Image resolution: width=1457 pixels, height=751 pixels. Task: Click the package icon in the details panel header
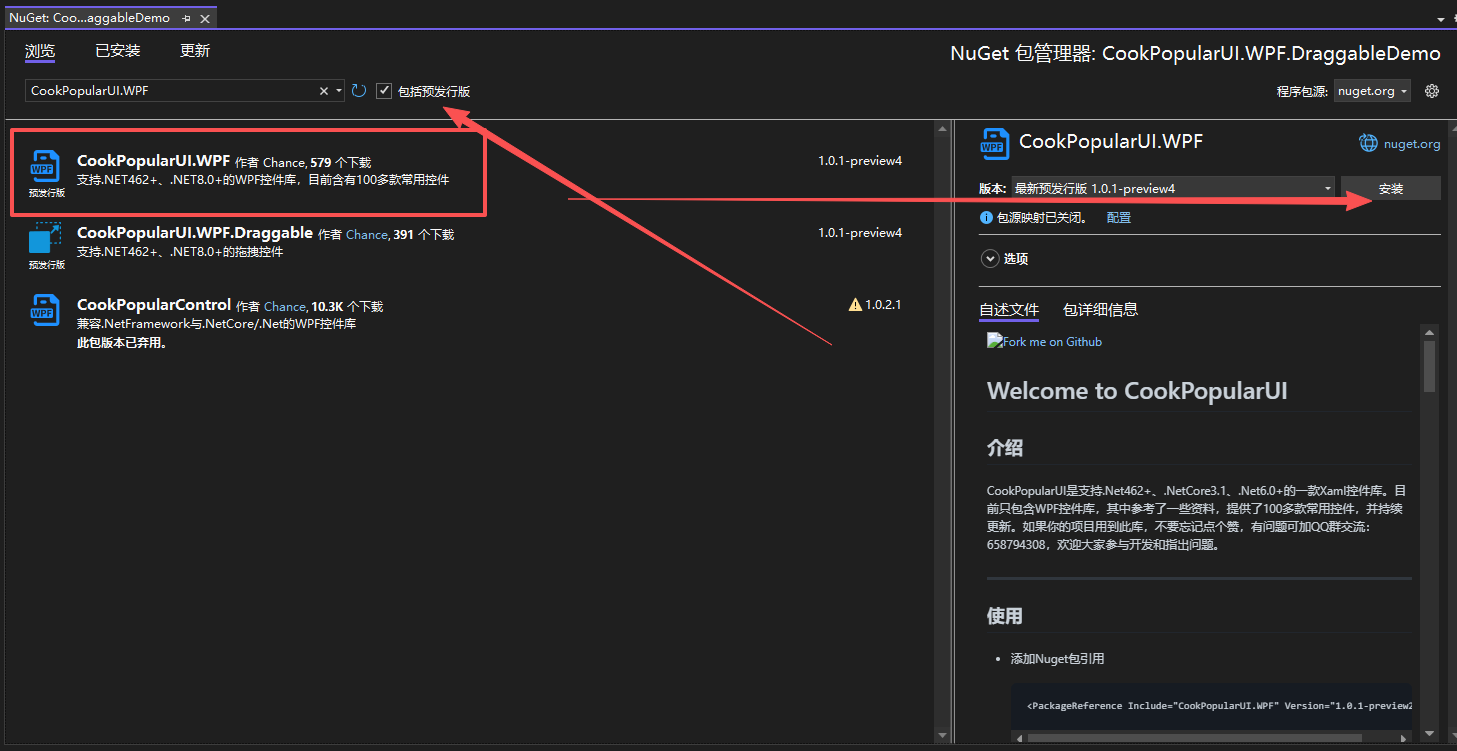click(x=996, y=143)
